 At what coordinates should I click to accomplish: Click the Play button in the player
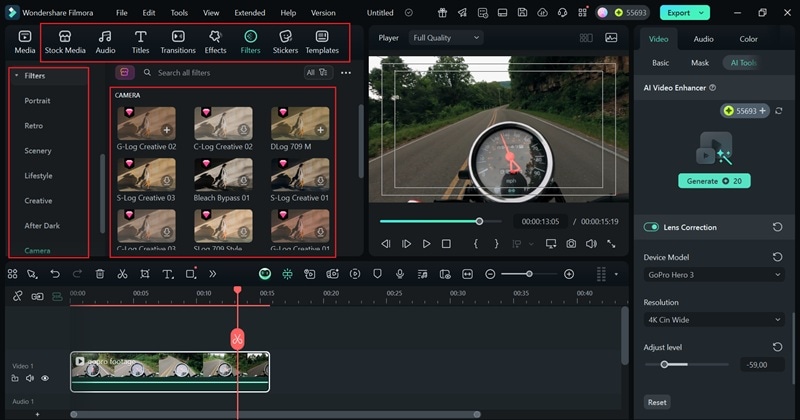(426, 244)
